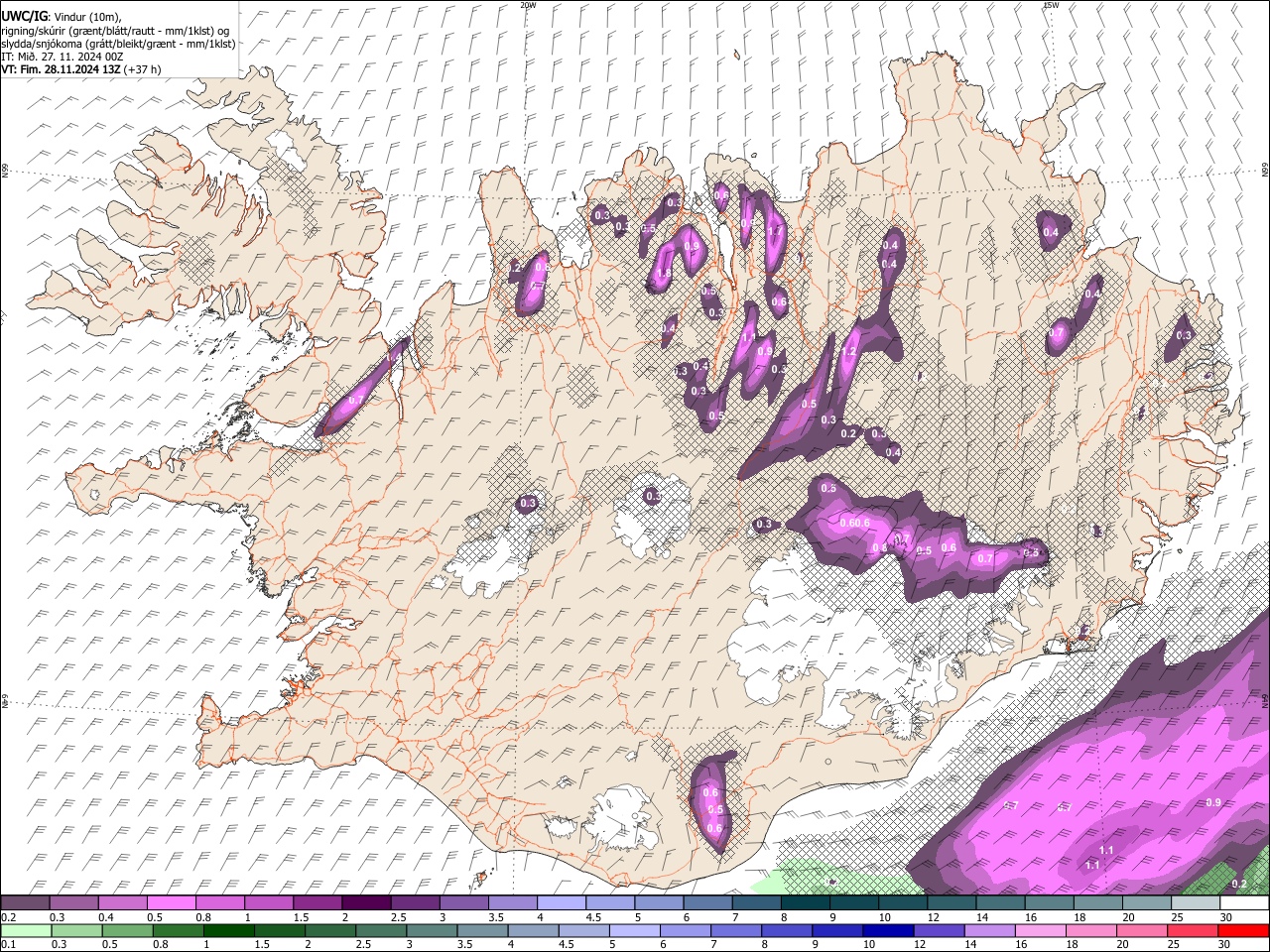Image resolution: width=1270 pixels, height=952 pixels.
Task: Pick top legend swatch between 0.2 and 0.3
Action: (x=25, y=902)
